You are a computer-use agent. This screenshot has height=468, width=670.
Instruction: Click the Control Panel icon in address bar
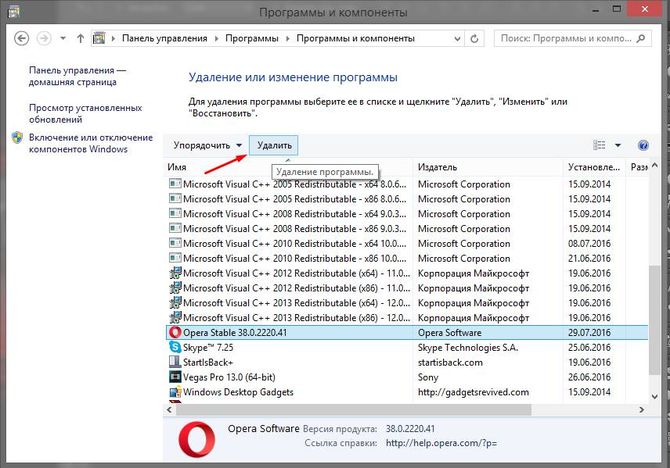coord(99,38)
